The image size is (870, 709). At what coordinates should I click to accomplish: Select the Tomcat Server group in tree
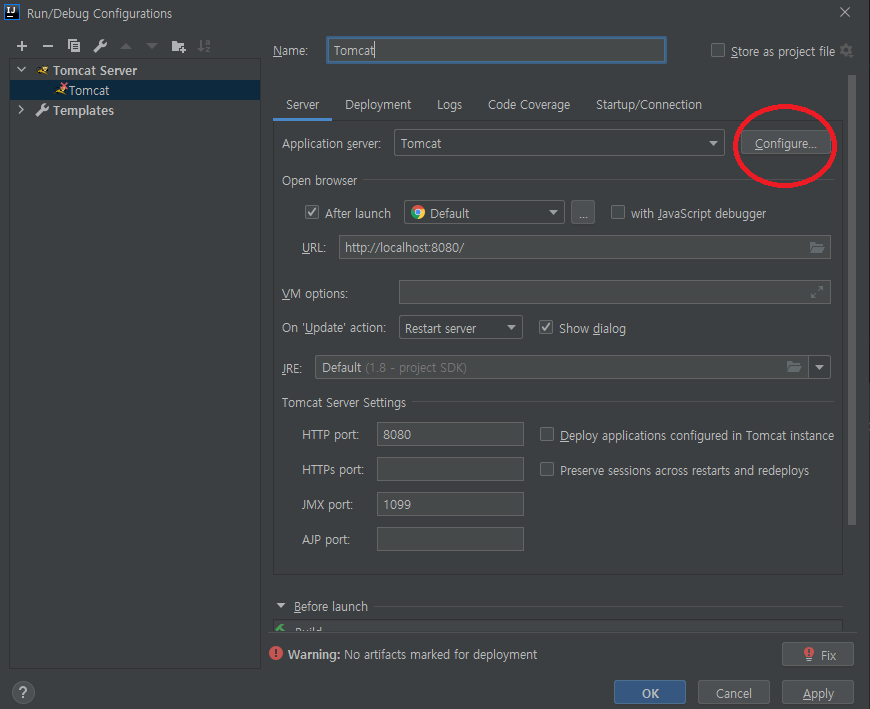tap(135, 70)
